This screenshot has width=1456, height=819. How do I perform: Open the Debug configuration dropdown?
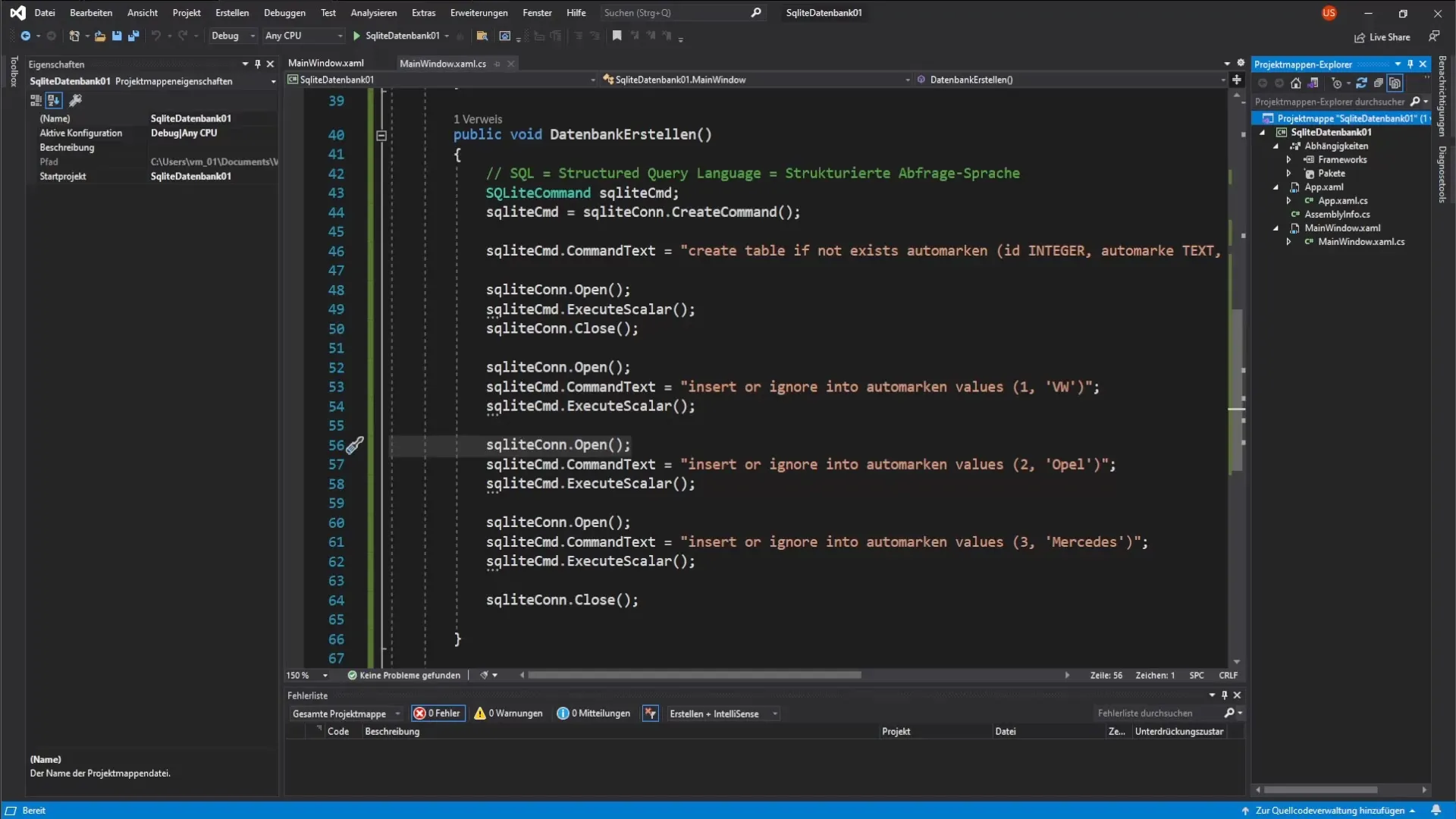click(x=233, y=36)
